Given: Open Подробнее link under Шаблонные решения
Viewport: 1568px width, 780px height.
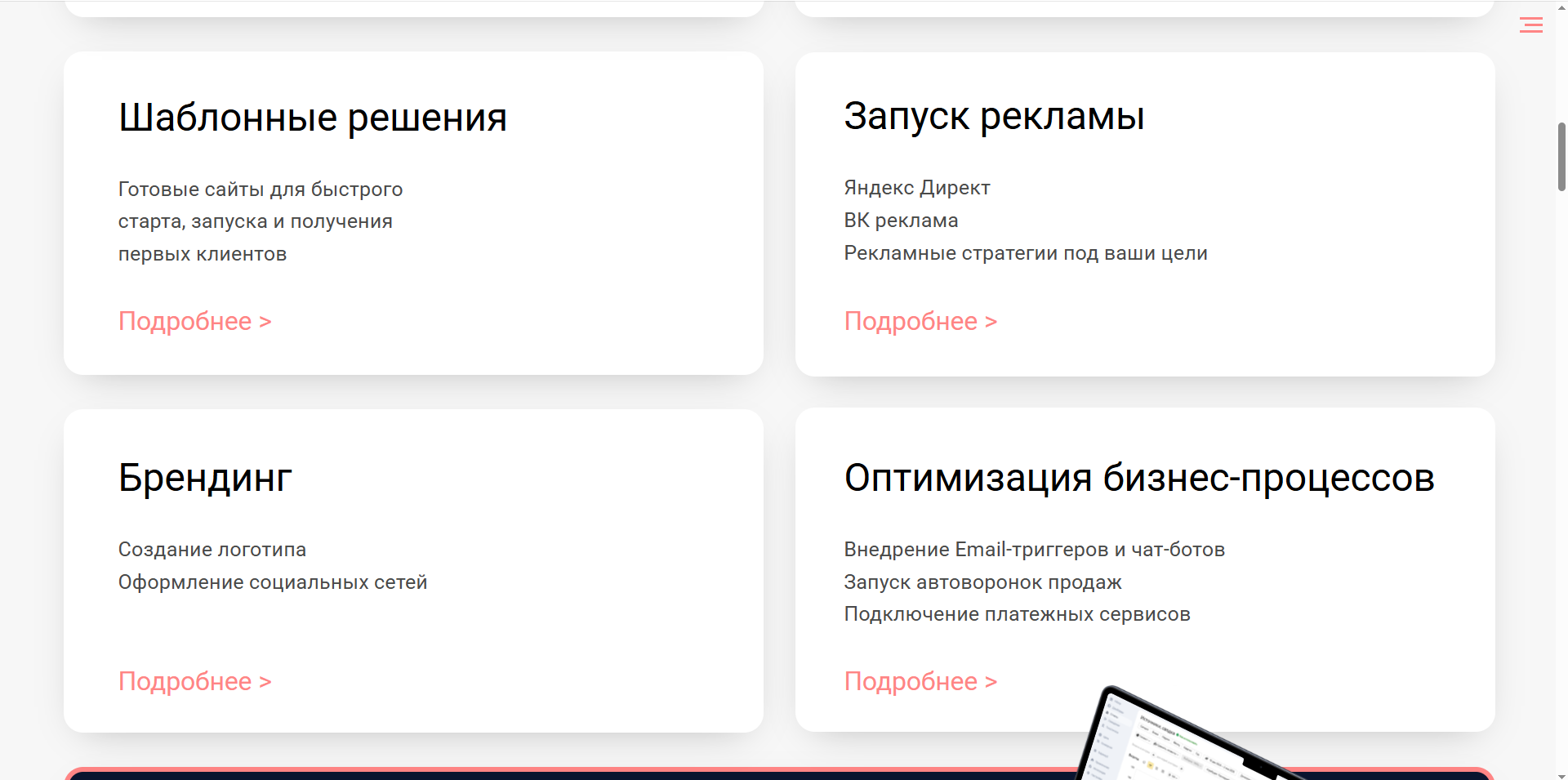Looking at the screenshot, I should [194, 322].
